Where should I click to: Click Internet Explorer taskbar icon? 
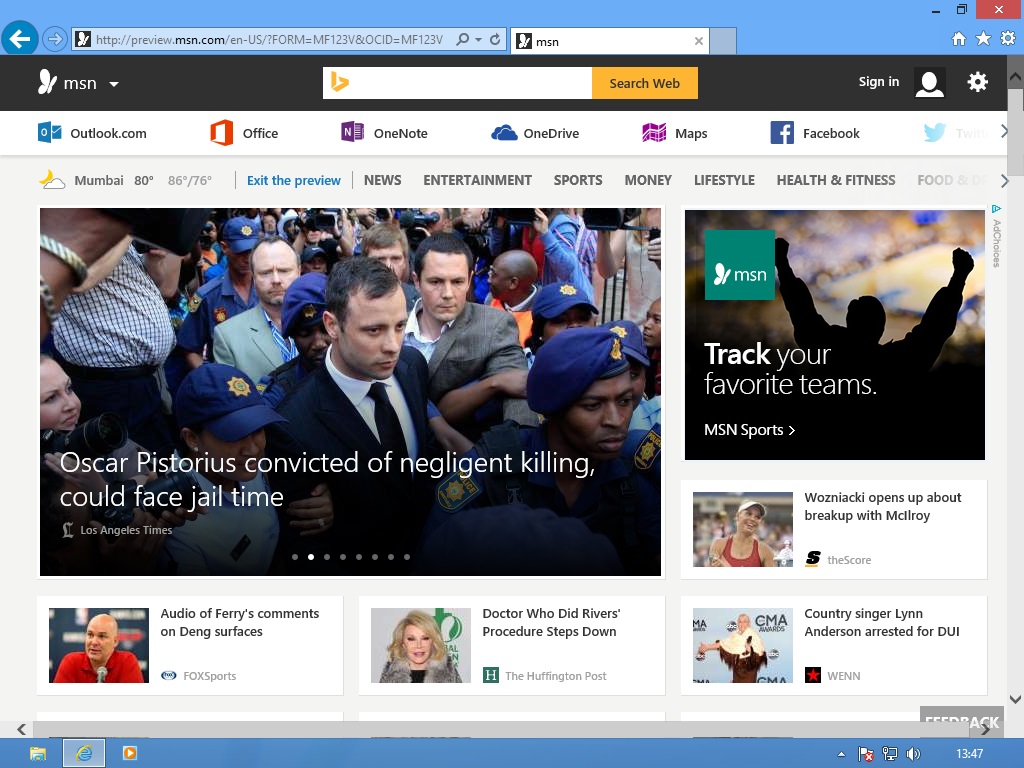[x=84, y=754]
